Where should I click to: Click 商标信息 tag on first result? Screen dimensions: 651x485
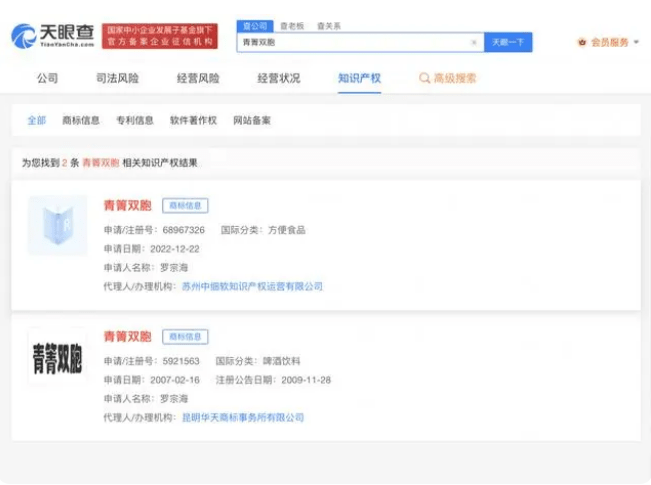click(x=185, y=205)
